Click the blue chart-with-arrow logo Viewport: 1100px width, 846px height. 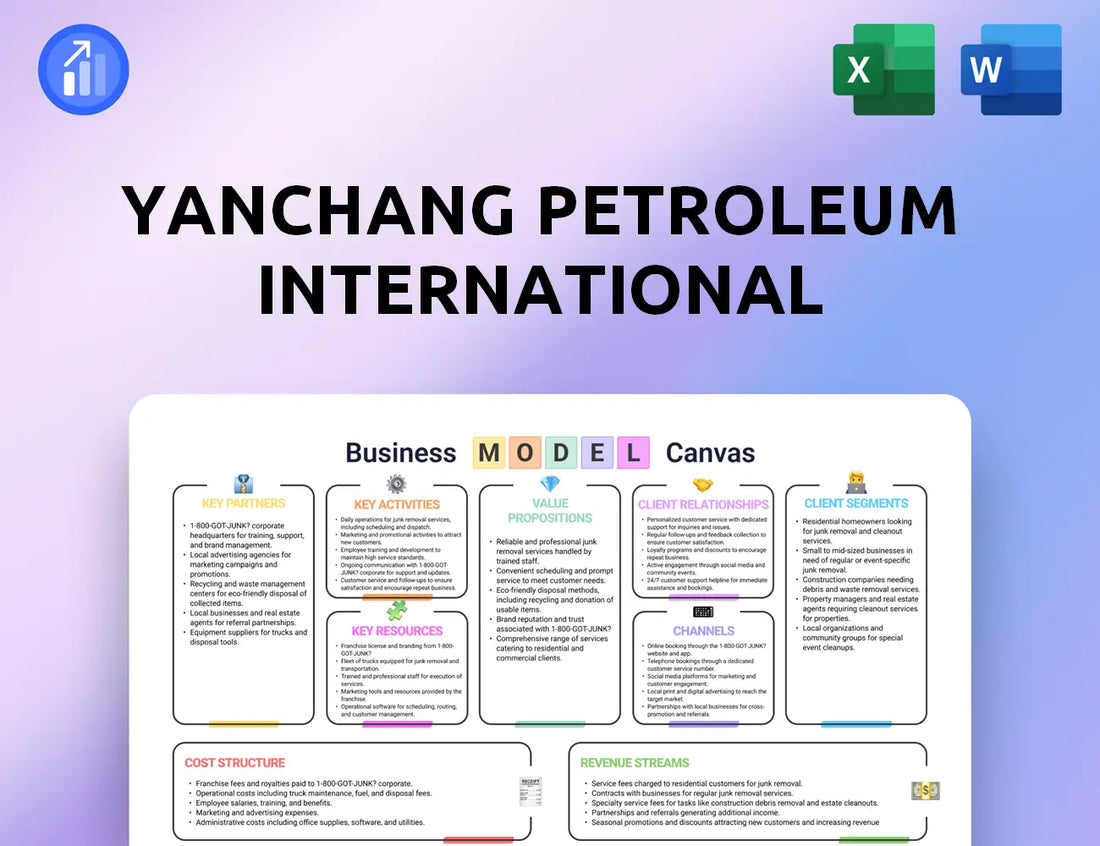click(83, 69)
